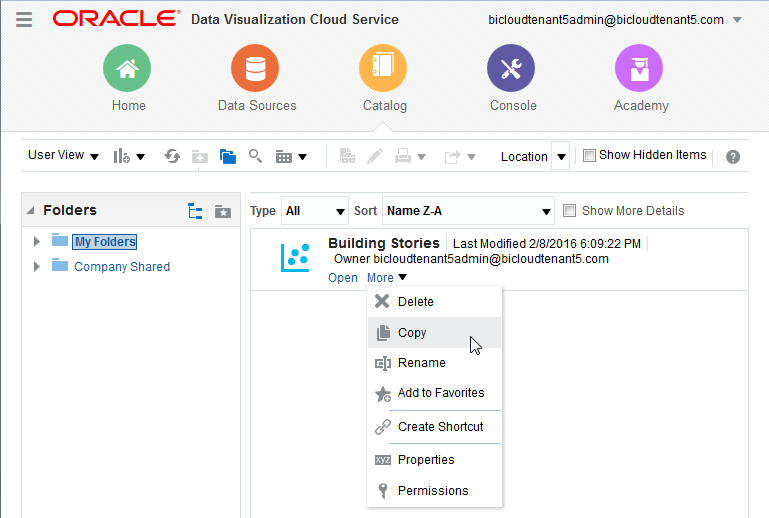The width and height of the screenshot is (769, 518).
Task: Choose Copy from the More menu
Action: click(435, 333)
